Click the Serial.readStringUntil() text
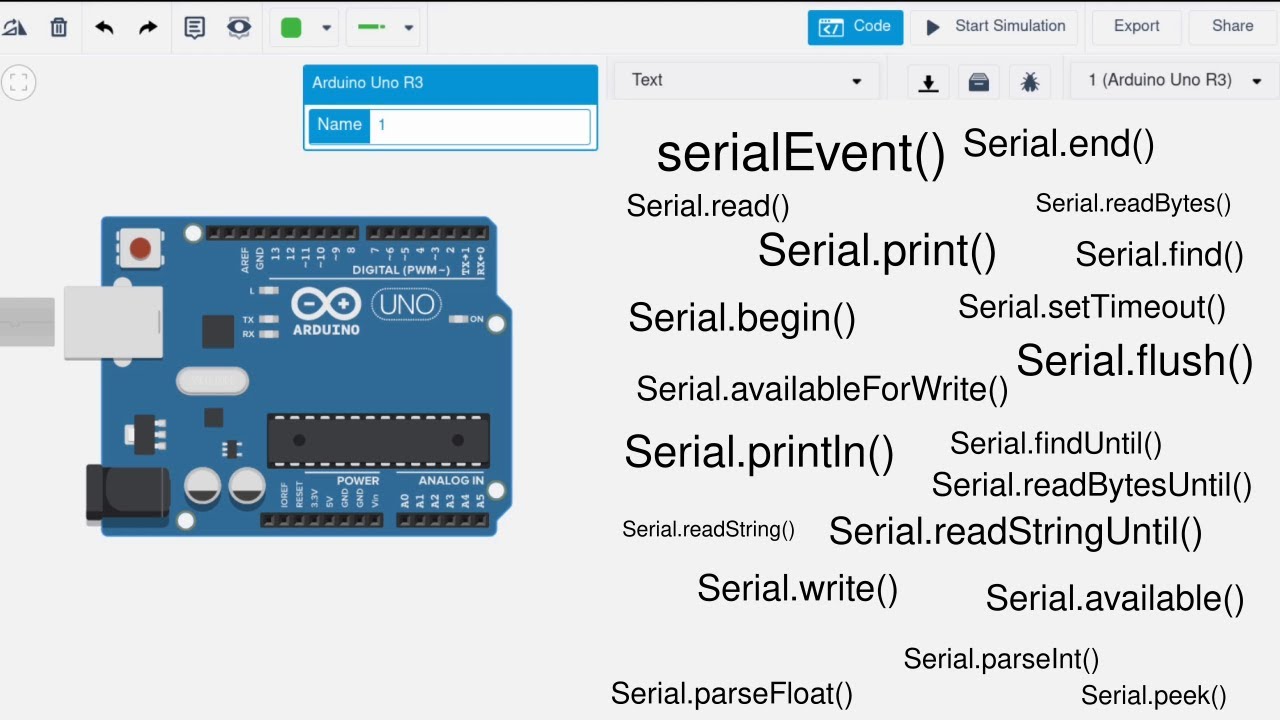 pyautogui.click(x=1016, y=531)
